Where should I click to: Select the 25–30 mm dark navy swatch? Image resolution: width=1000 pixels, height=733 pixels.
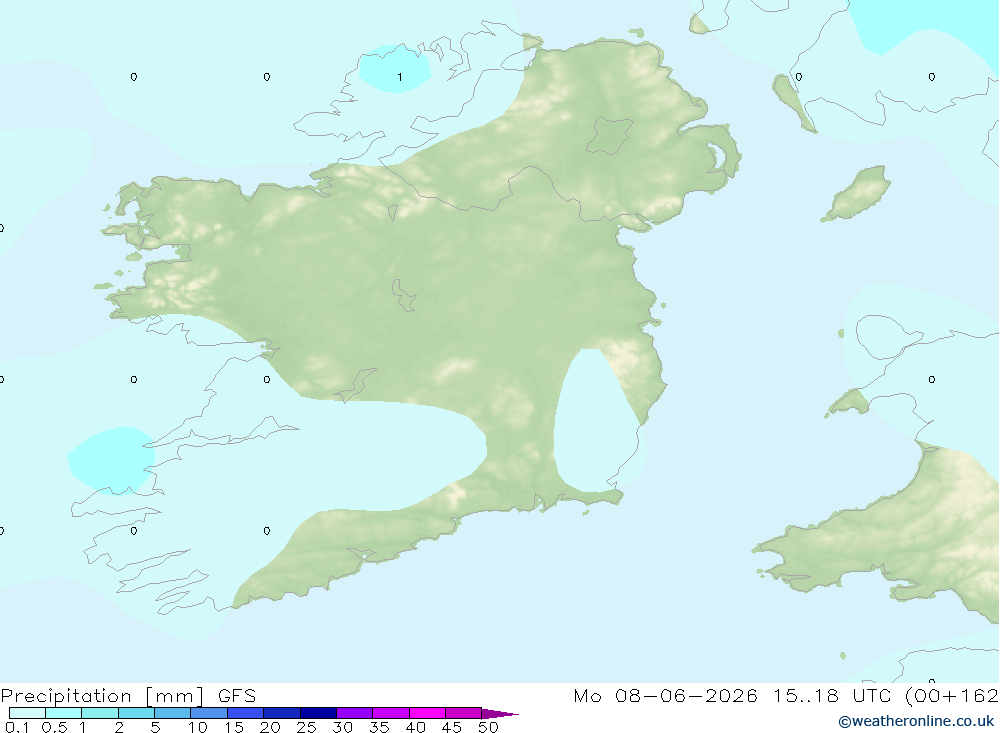318,713
